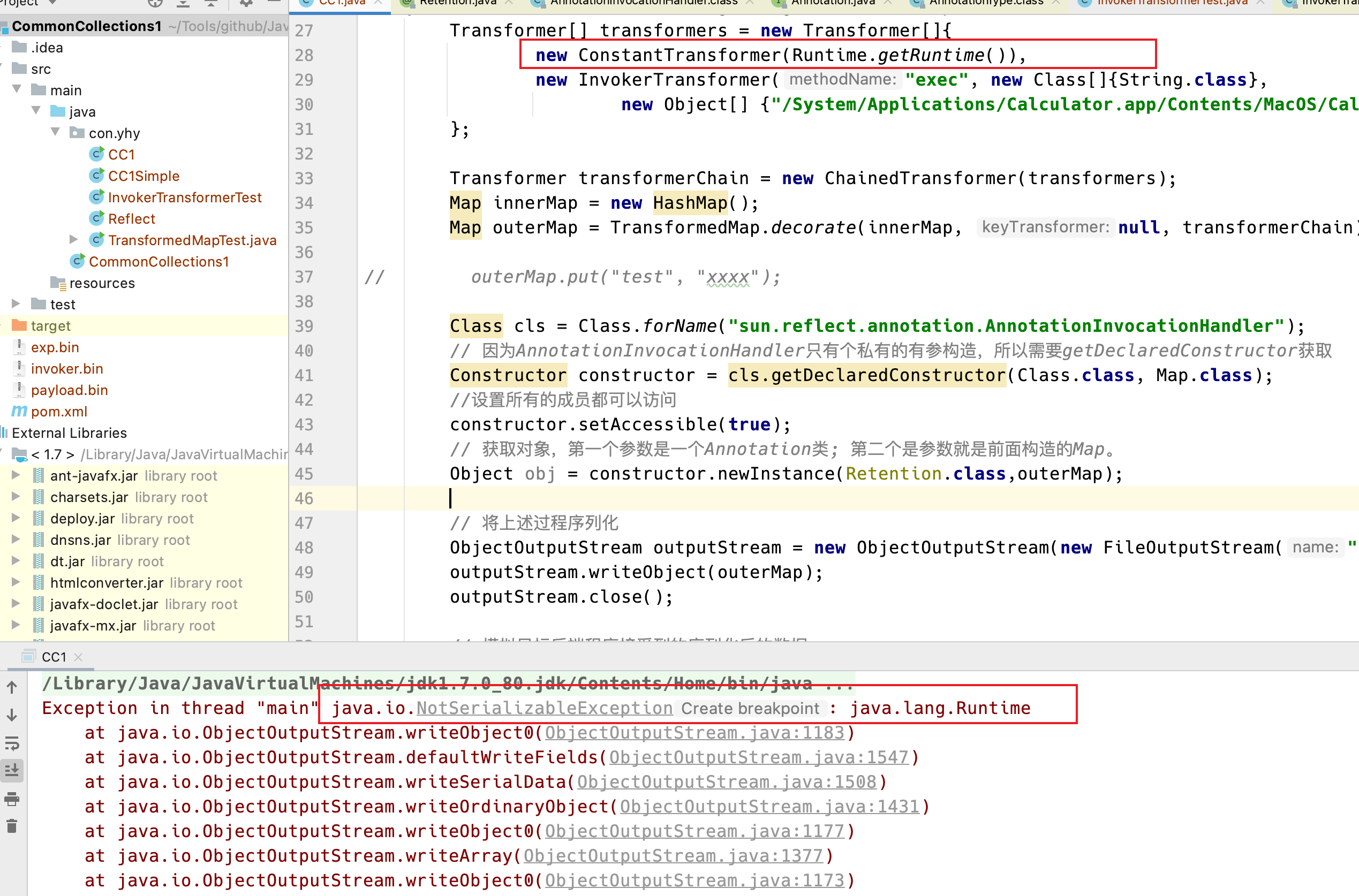Collapse the con.yhy package
This screenshot has height=896, width=1359.
click(x=56, y=133)
